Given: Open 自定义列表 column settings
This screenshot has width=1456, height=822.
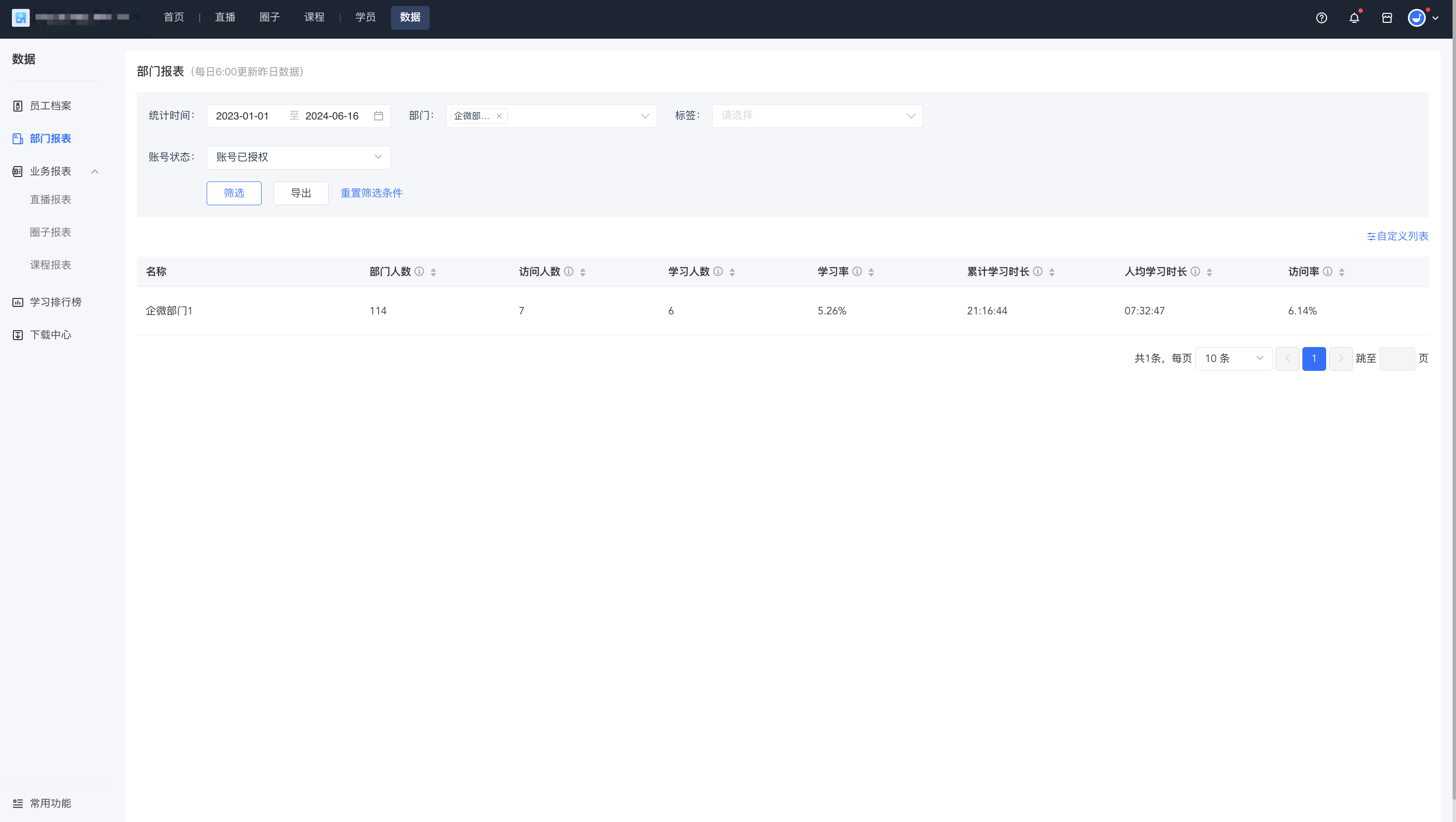Looking at the screenshot, I should [x=1398, y=236].
